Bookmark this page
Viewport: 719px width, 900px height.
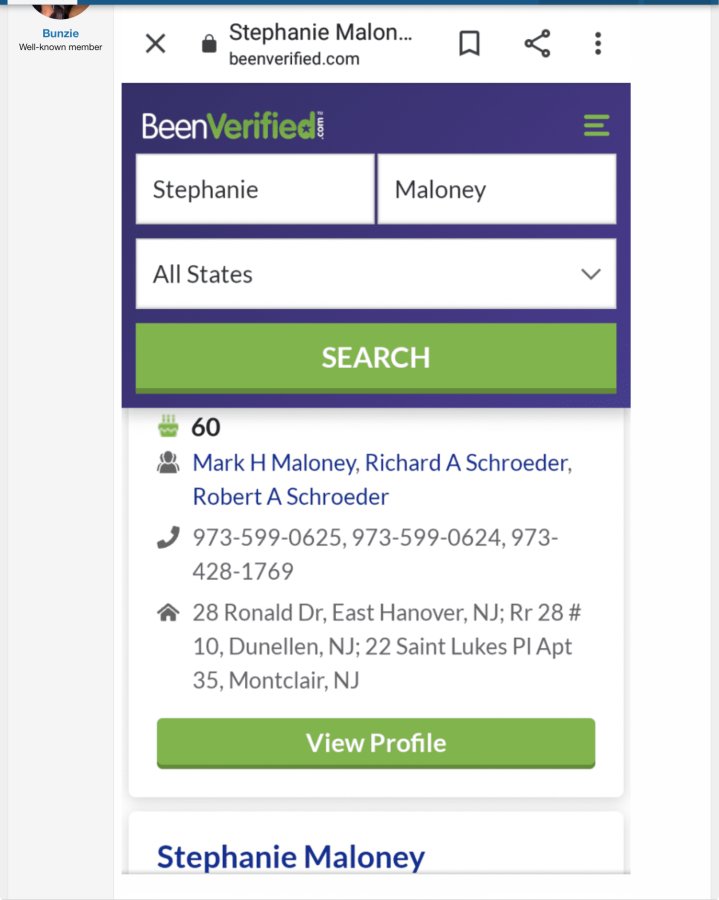click(469, 44)
